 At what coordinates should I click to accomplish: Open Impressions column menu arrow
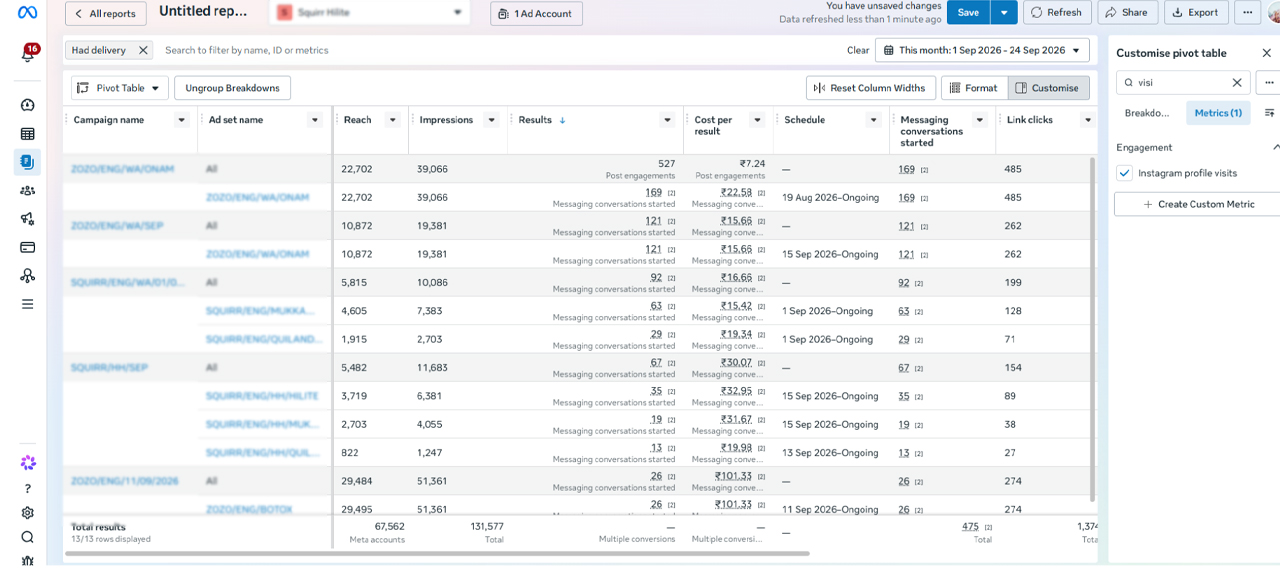[491, 120]
